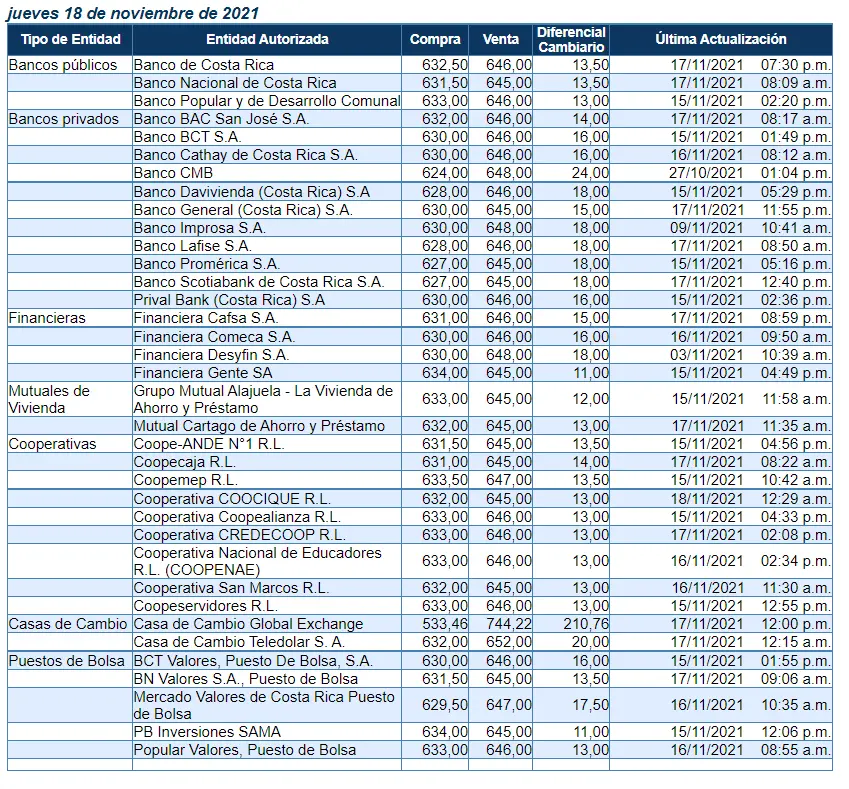The image size is (849, 789).
Task: Click the 'Compra' column header
Action: tap(435, 40)
